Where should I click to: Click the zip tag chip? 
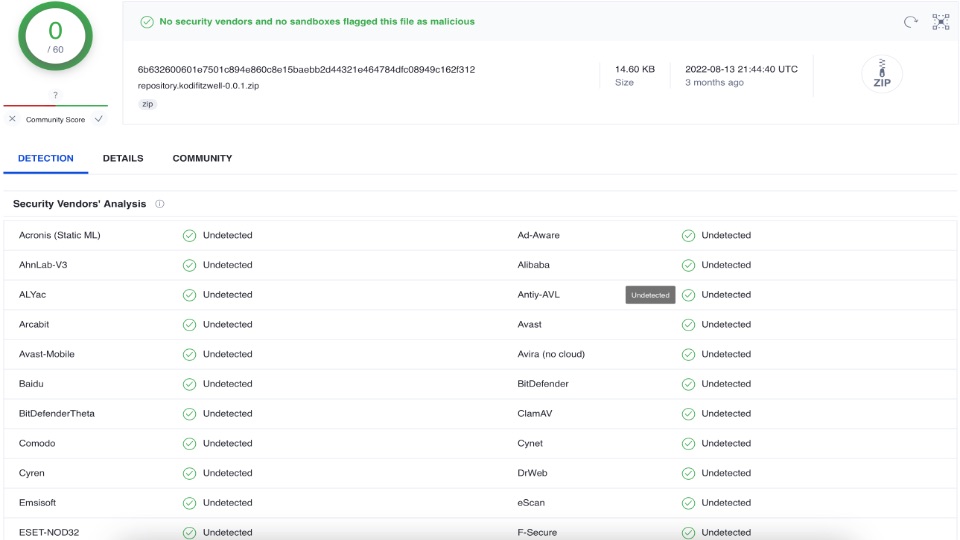tap(148, 104)
